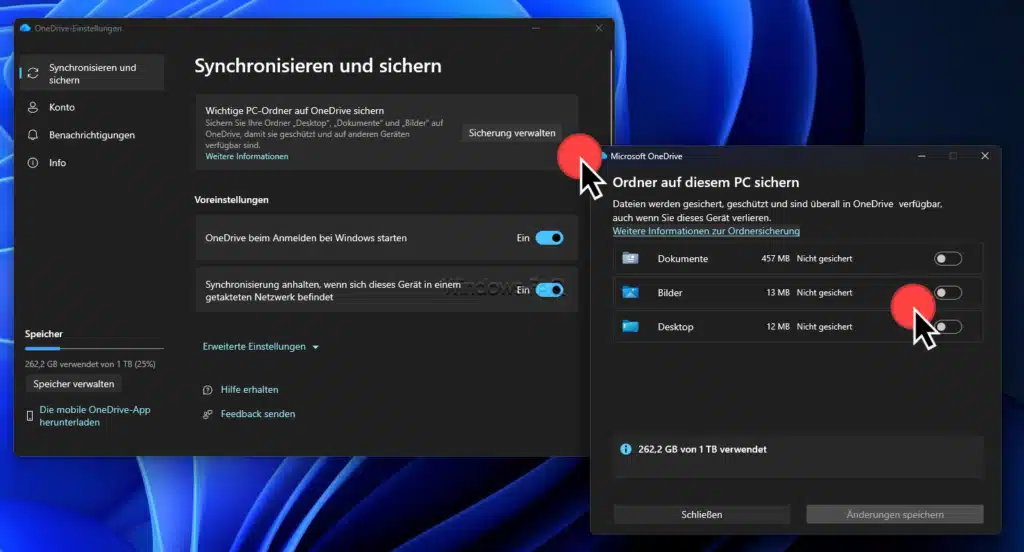Open Hilfe erhalten link
The width and height of the screenshot is (1024, 552).
pos(249,389)
